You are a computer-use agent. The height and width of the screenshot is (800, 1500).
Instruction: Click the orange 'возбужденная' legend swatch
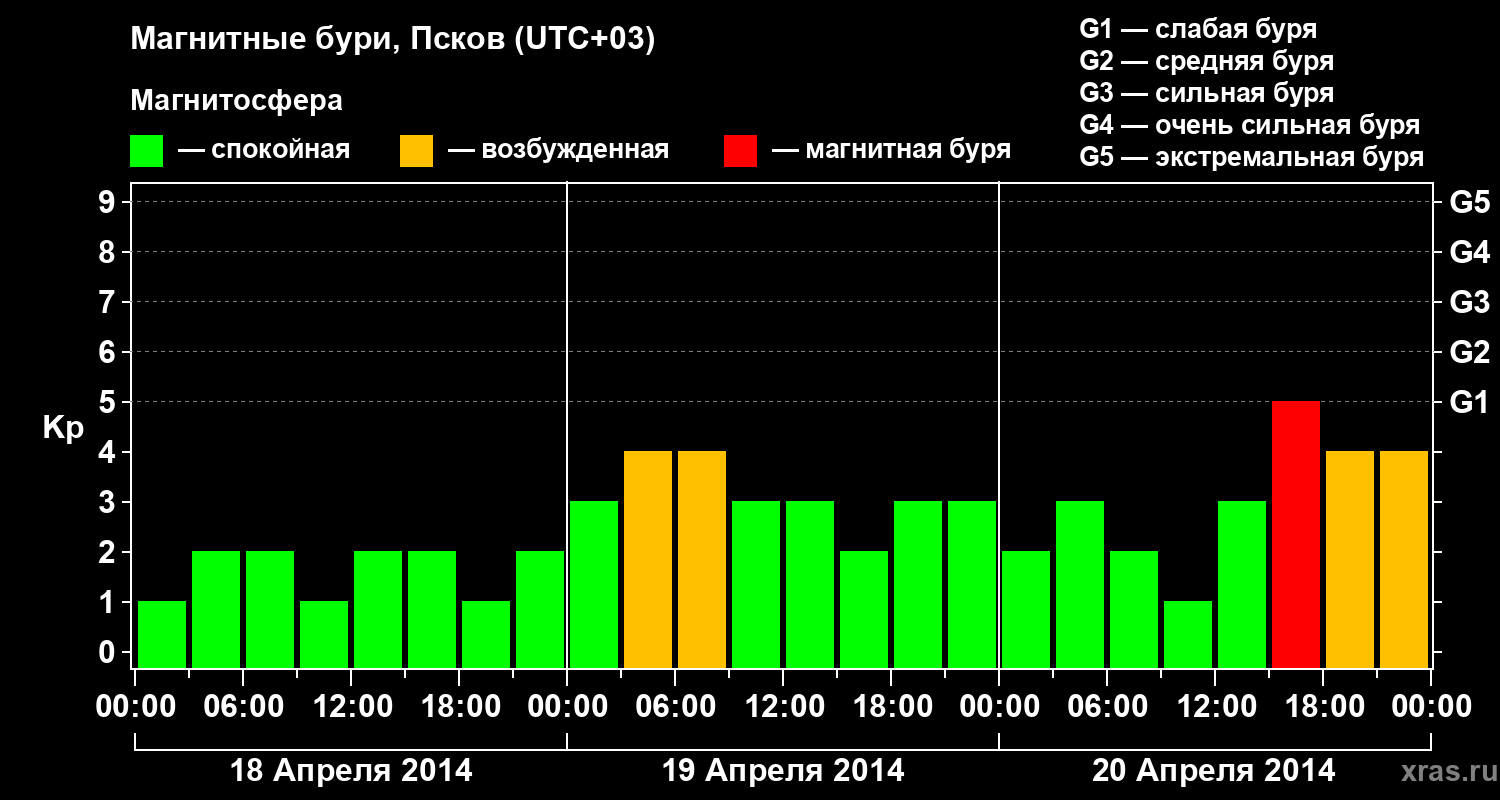(x=416, y=151)
